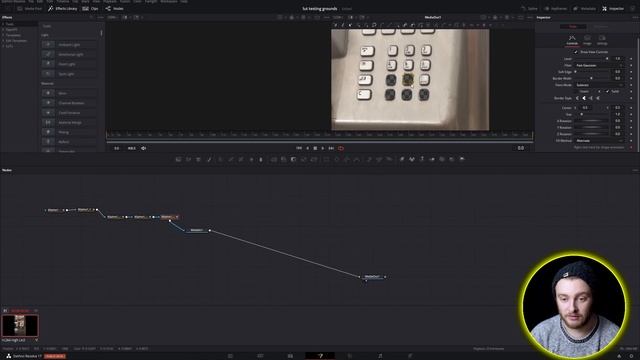Select the clip thumbnail in the bottom-left strip
The width and height of the screenshot is (640, 360).
20,325
